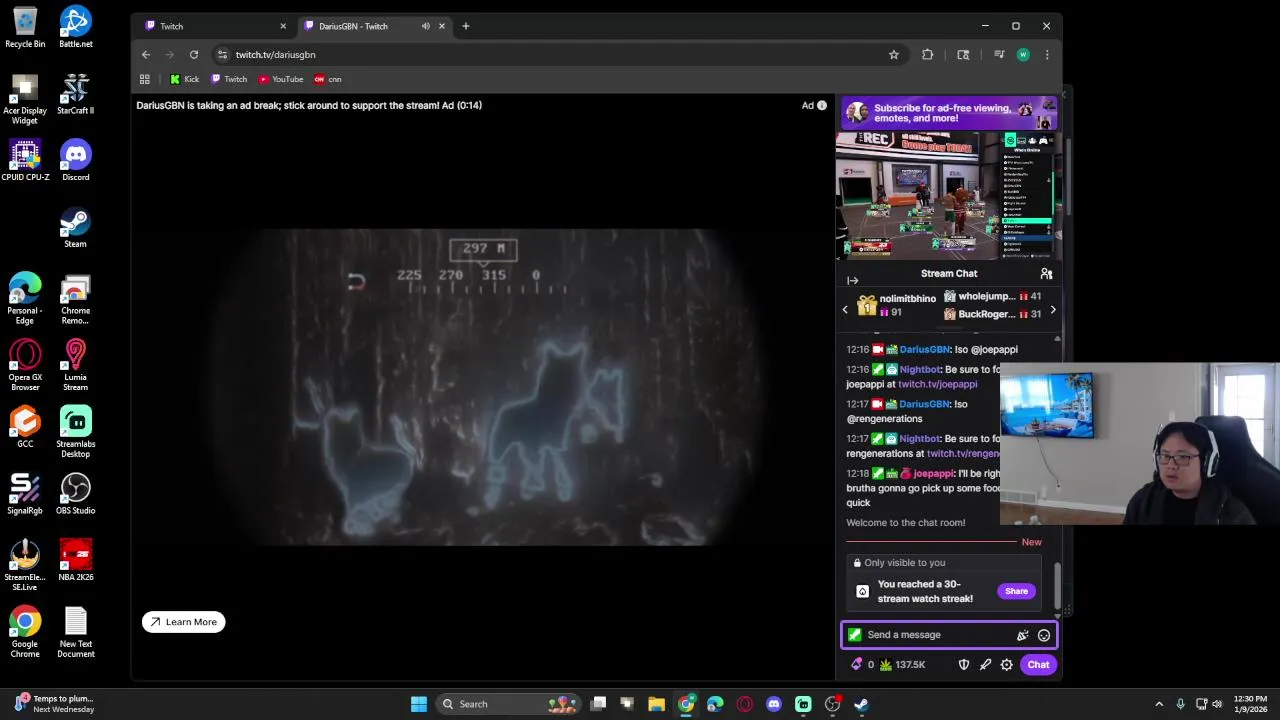Open the channel points balance 137.5K

coord(903,664)
